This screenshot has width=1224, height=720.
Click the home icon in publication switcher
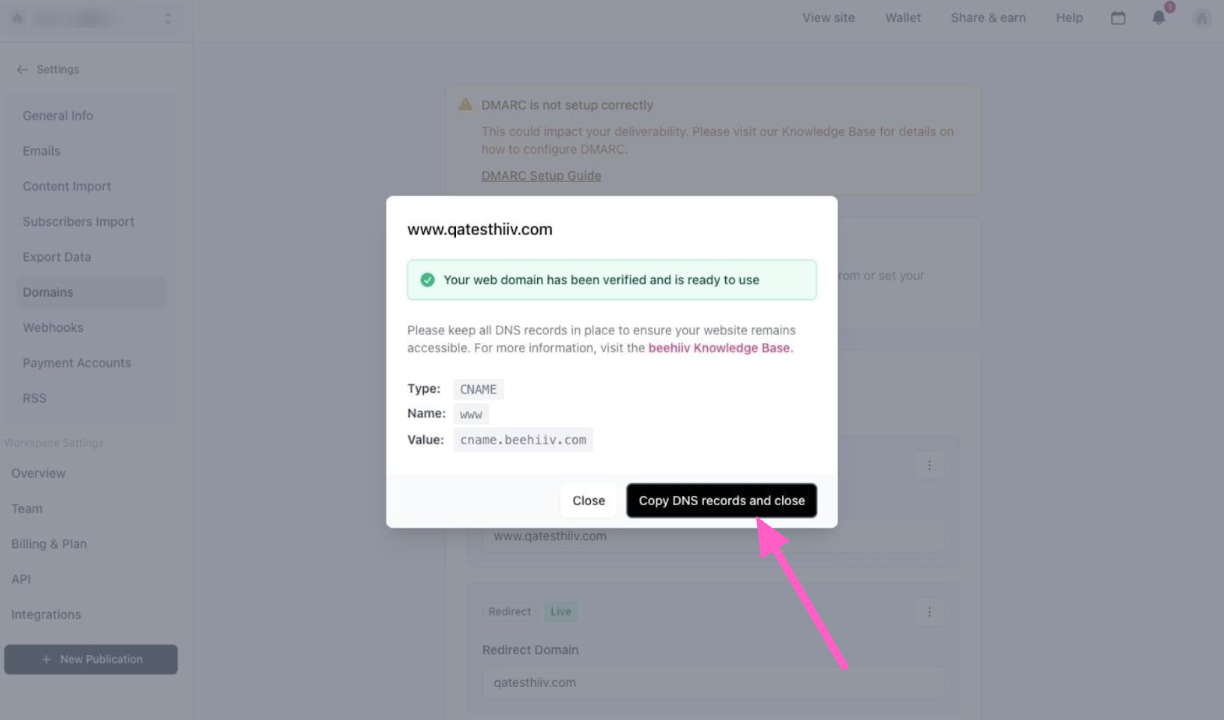pyautogui.click(x=17, y=18)
